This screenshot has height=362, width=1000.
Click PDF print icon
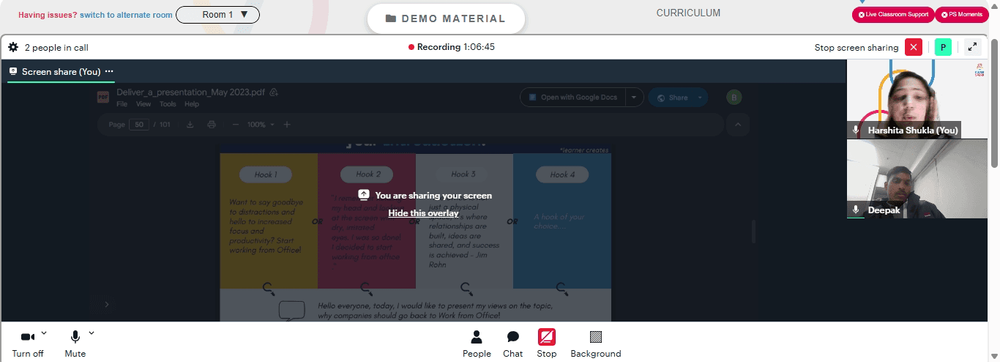click(212, 124)
